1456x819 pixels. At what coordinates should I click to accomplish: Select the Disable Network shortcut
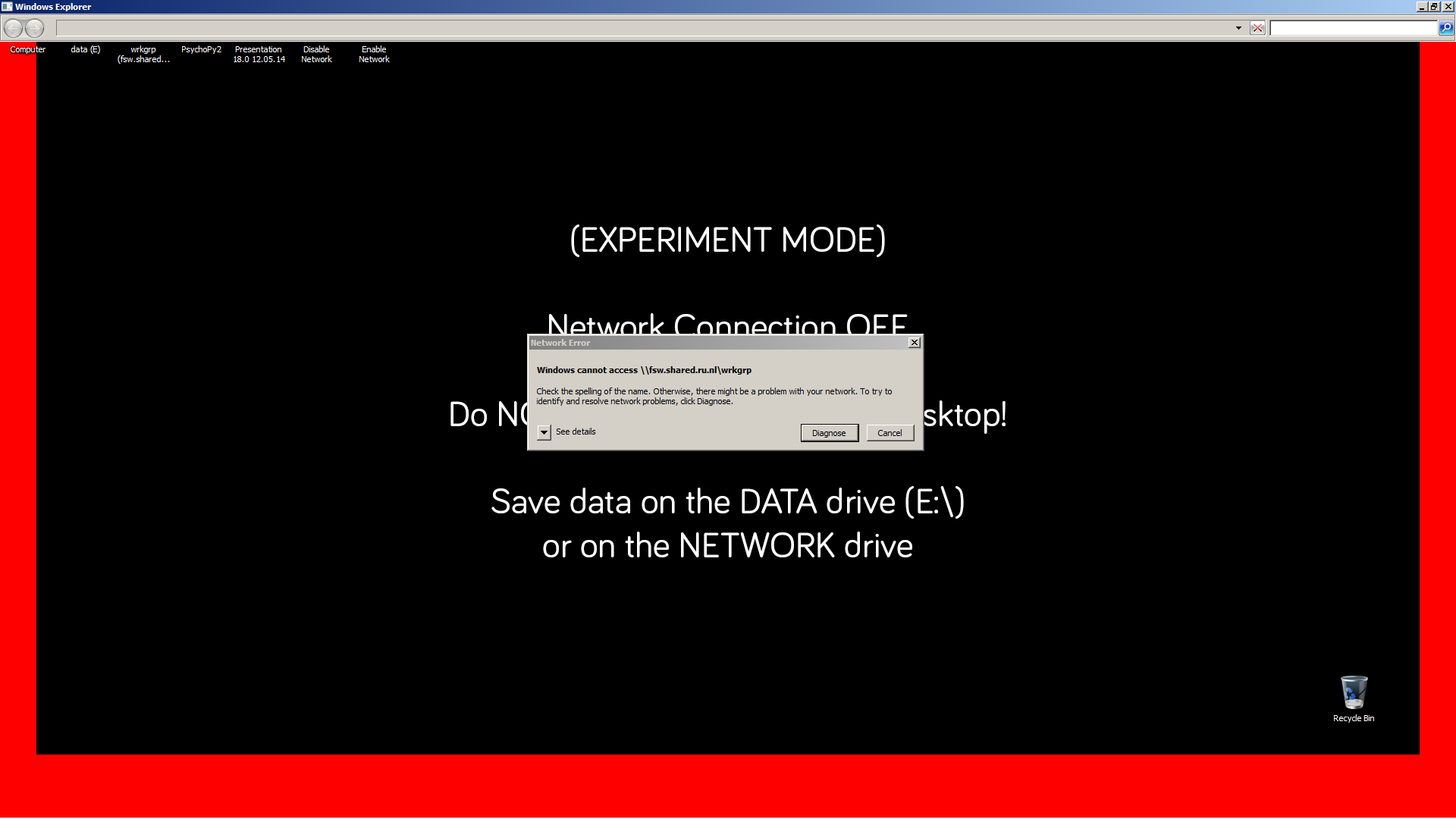[316, 55]
